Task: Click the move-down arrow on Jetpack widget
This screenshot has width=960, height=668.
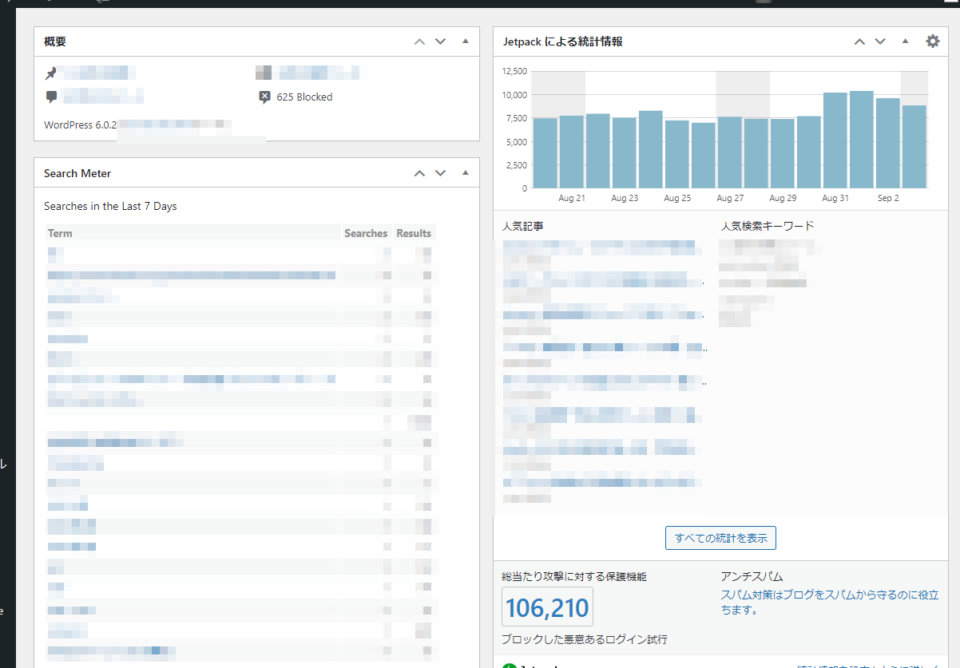Action: 879,41
